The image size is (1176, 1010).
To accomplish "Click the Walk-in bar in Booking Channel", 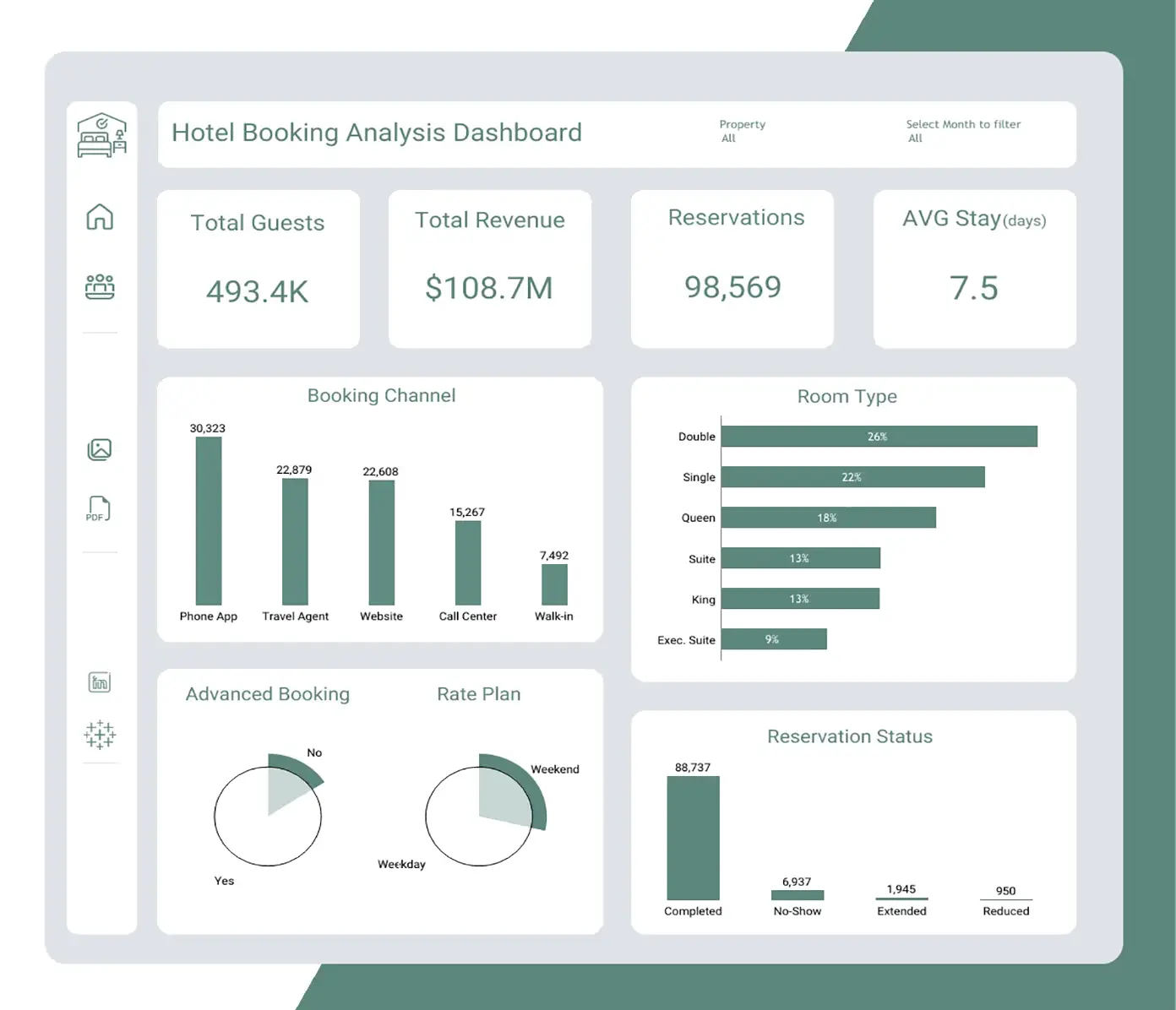I will (554, 584).
